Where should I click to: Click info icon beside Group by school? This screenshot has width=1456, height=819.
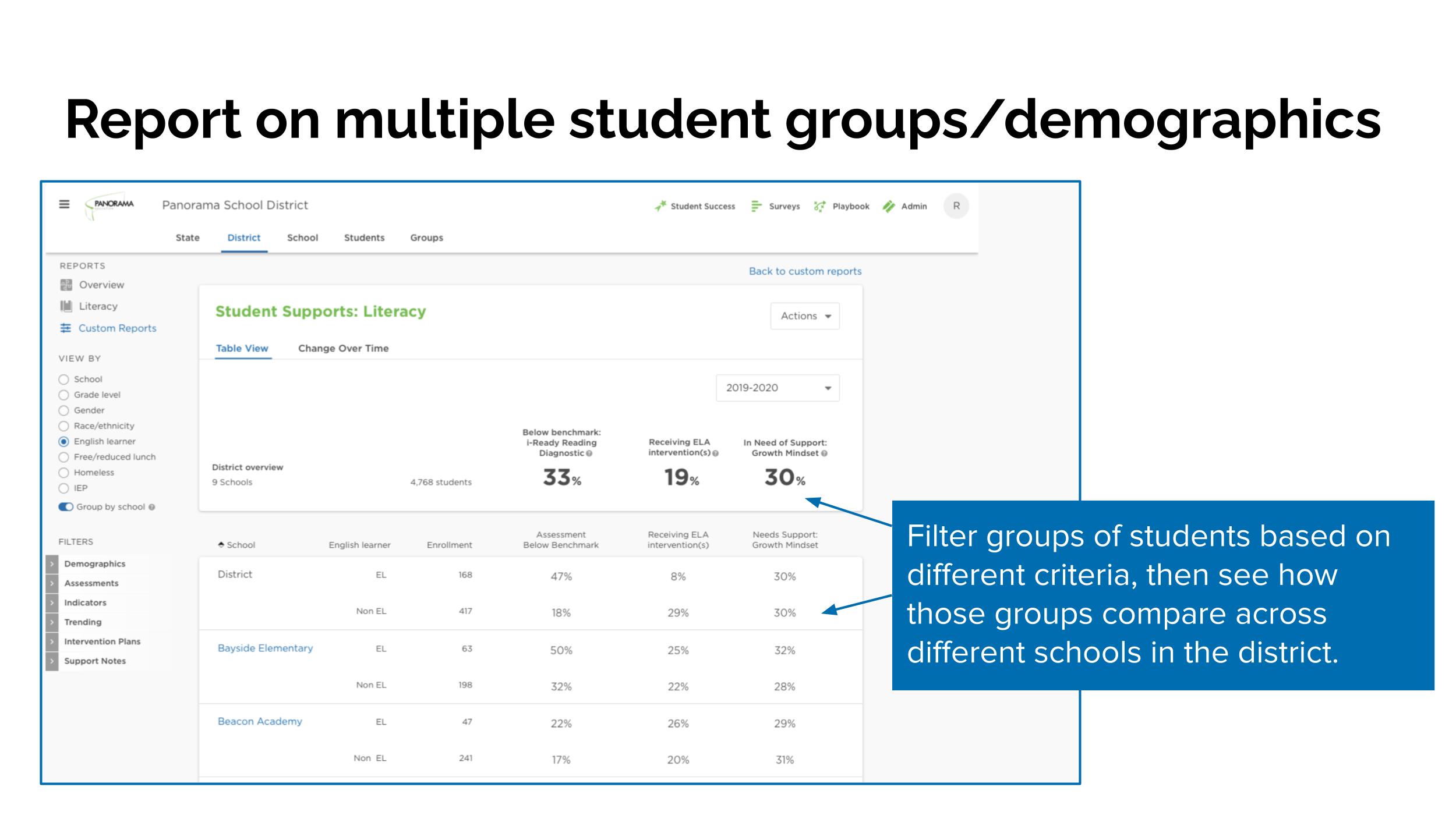(152, 507)
